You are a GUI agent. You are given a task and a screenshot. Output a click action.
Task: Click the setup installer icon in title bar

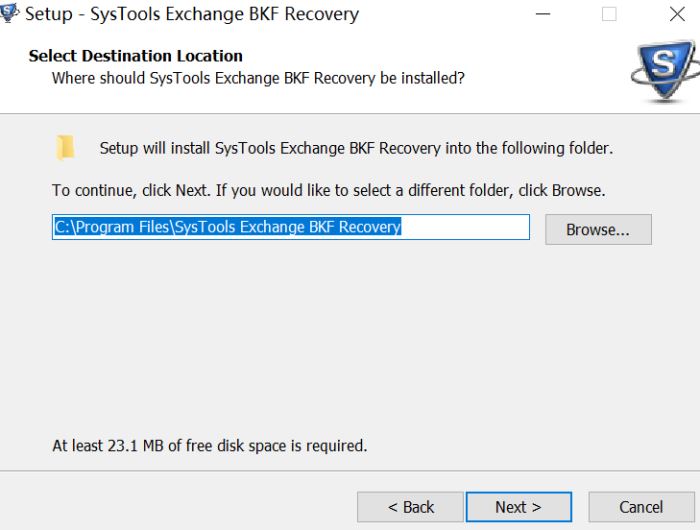[x=10, y=15]
